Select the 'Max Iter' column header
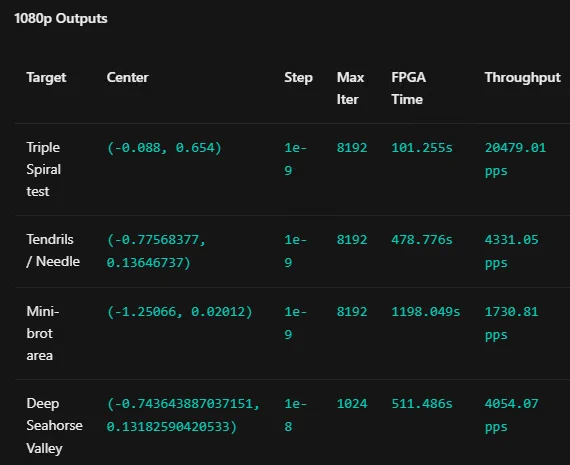This screenshot has width=570, height=465. click(350, 88)
